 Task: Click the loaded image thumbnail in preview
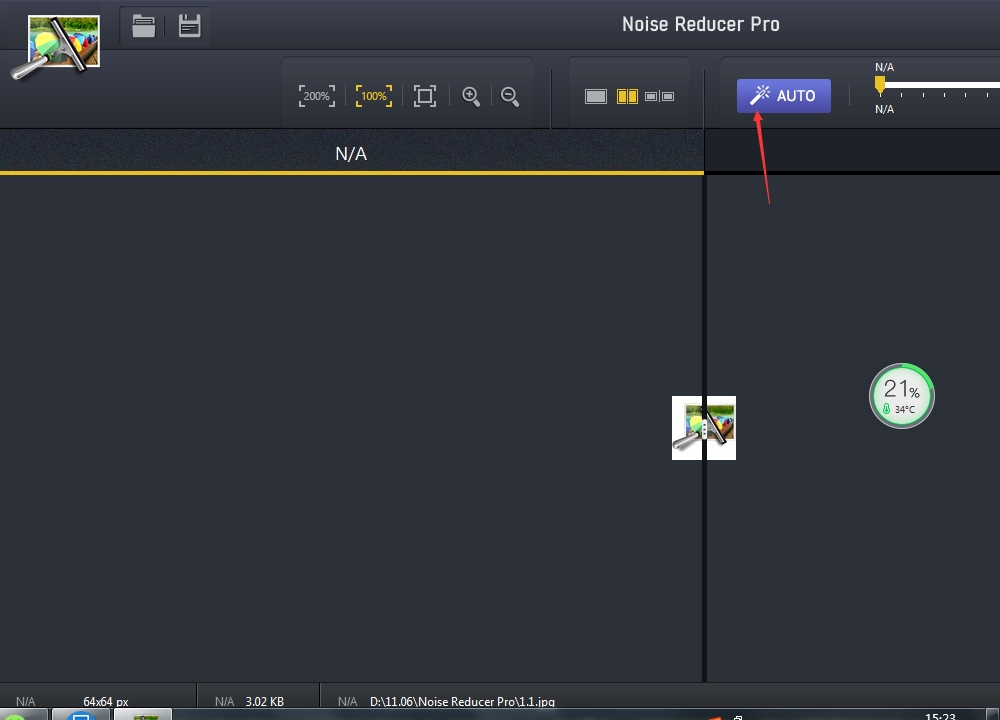click(x=704, y=428)
